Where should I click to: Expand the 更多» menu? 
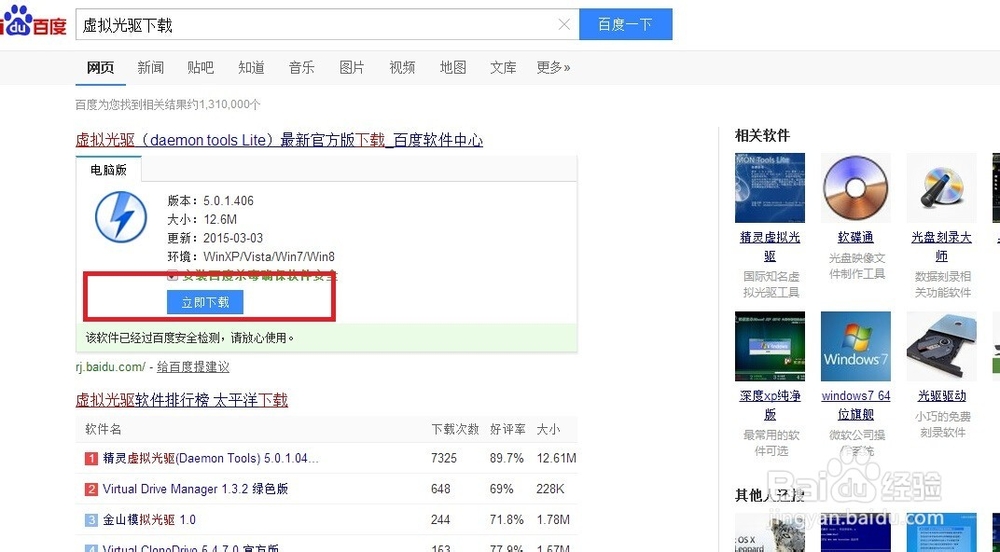[x=553, y=68]
